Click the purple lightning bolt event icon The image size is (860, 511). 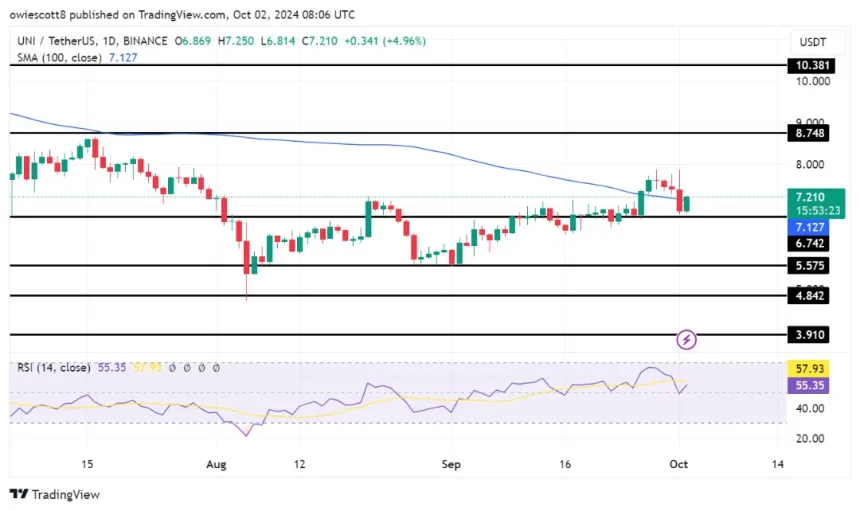[x=687, y=340]
